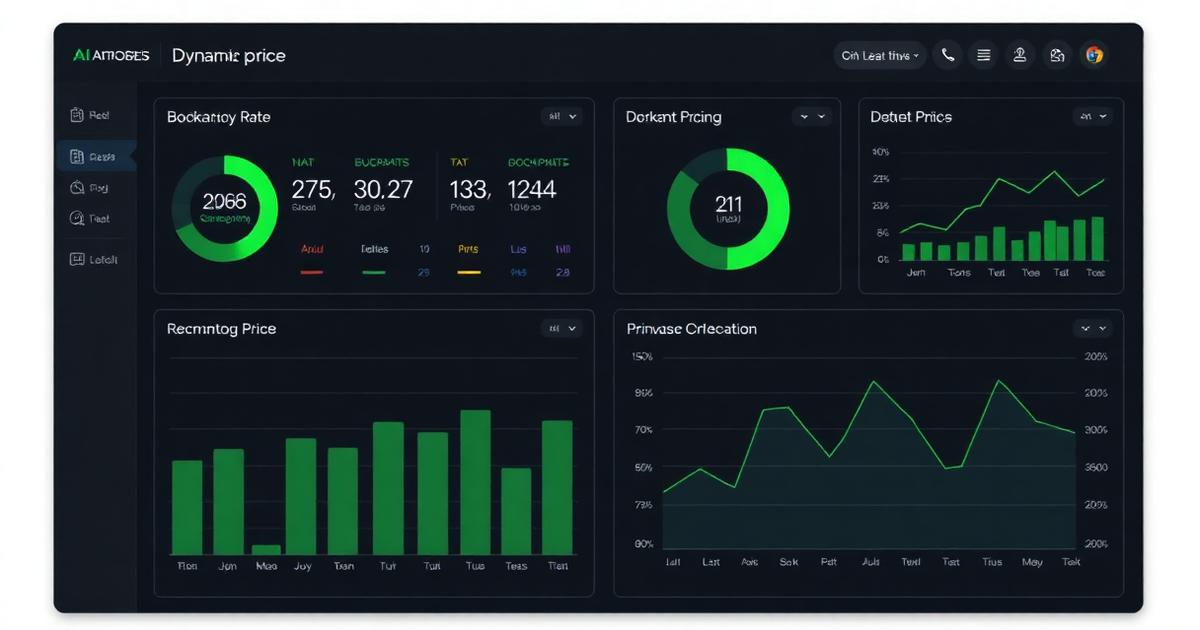The image size is (1200, 630).
Task: Click the 150% label on line chart axis
Action: point(642,356)
